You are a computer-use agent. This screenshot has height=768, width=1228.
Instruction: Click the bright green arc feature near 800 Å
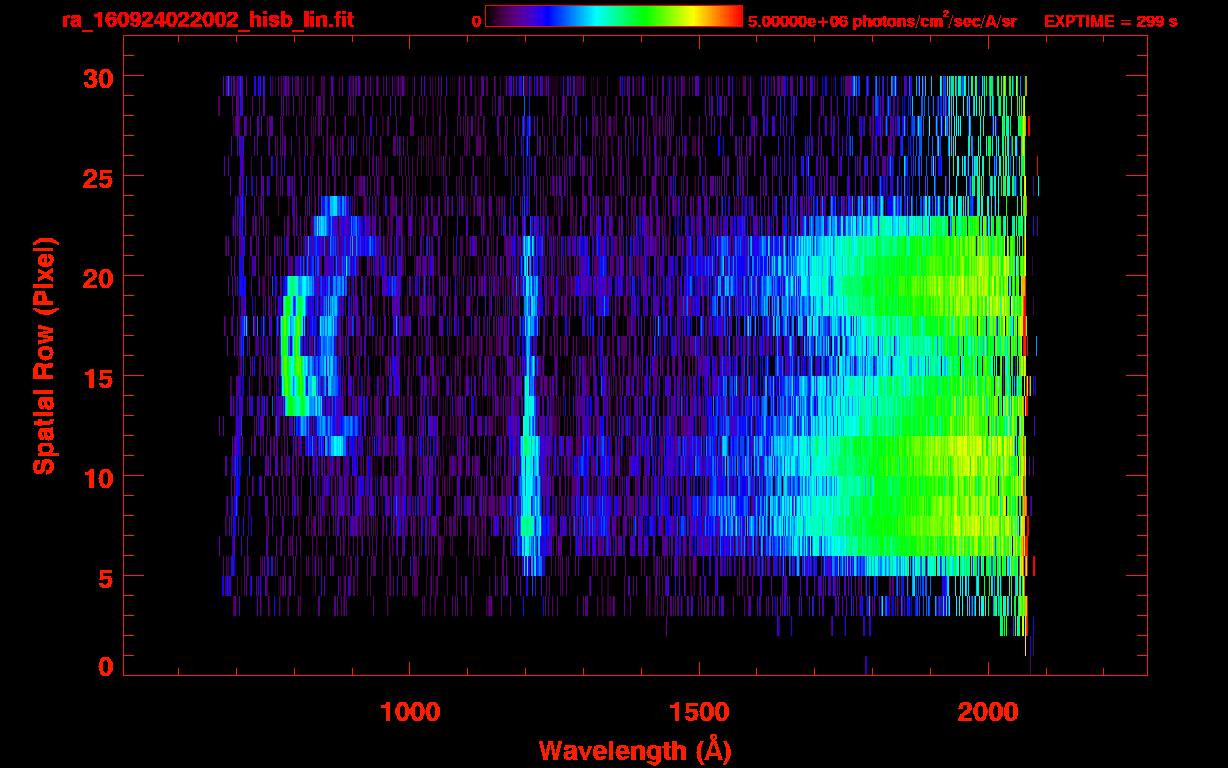pyautogui.click(x=293, y=345)
